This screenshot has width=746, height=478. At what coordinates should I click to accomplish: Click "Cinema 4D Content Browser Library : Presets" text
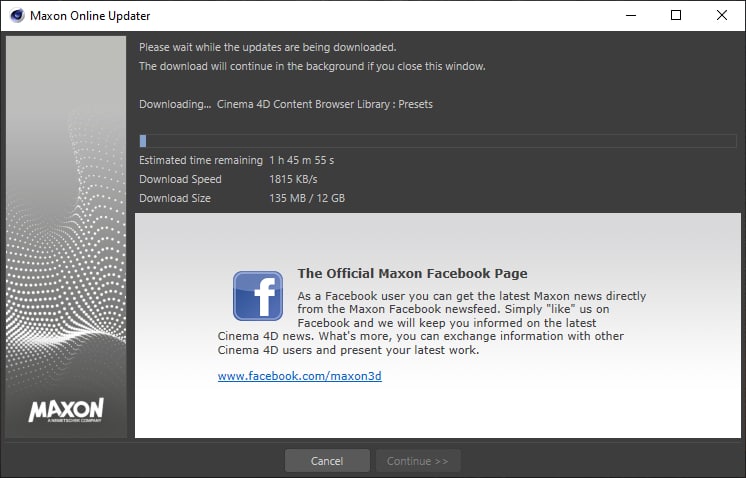(x=325, y=104)
